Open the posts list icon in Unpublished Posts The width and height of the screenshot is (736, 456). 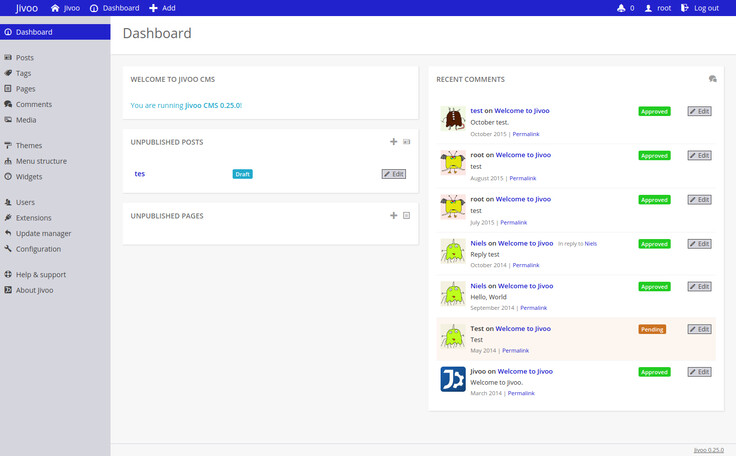(x=407, y=142)
